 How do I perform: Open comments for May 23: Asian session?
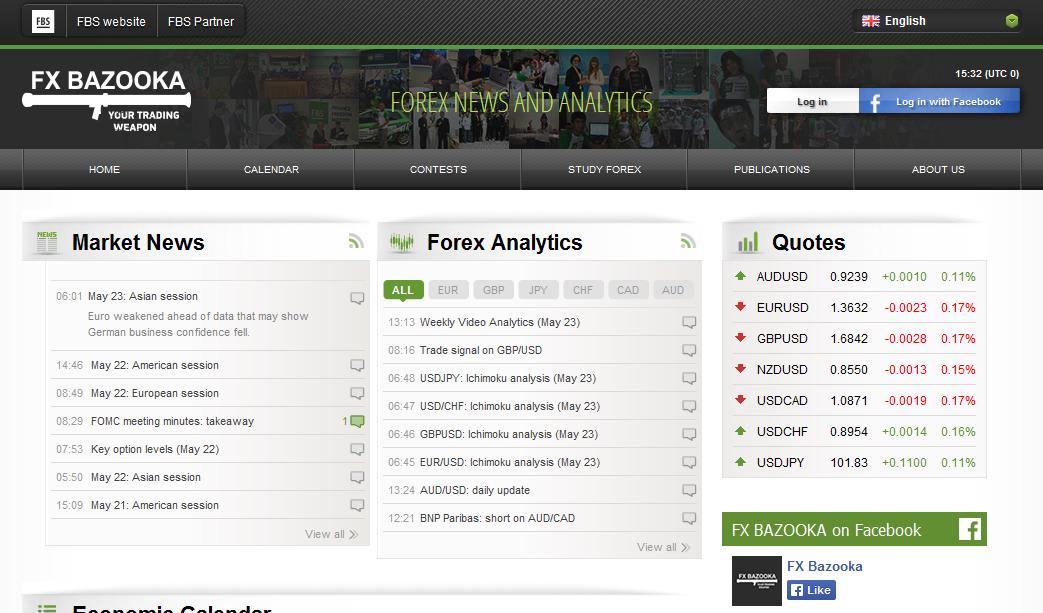click(357, 298)
